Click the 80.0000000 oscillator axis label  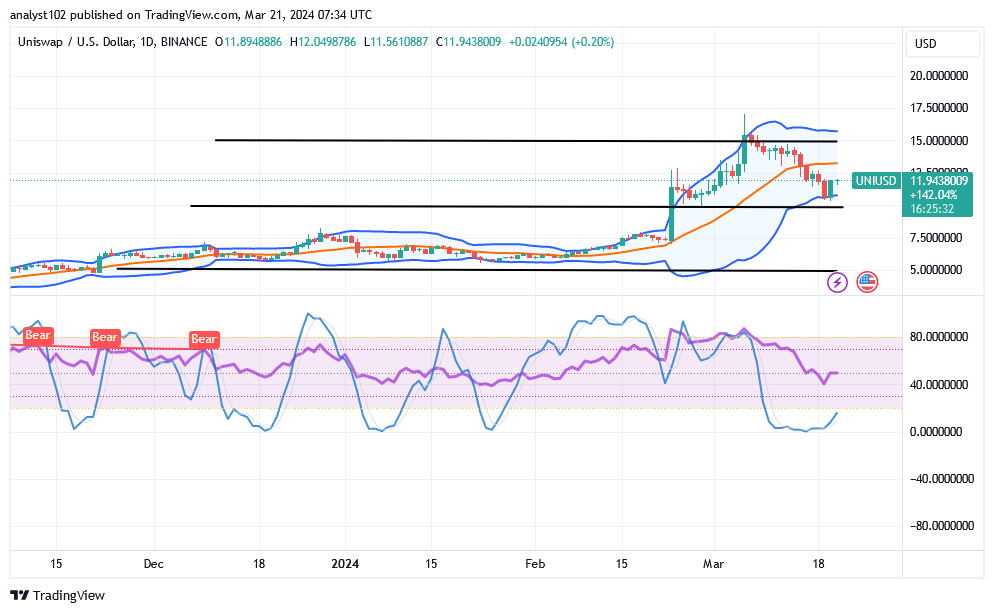pos(939,337)
